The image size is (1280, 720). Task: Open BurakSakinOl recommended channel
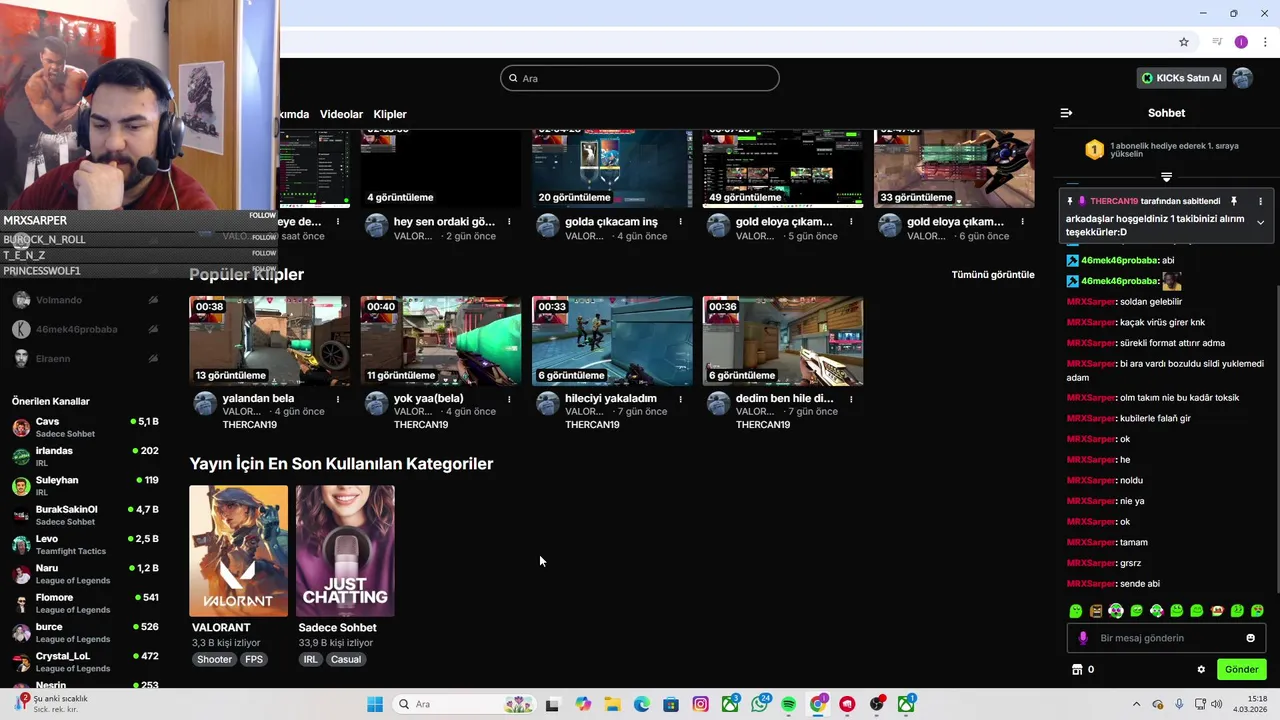[x=85, y=515]
